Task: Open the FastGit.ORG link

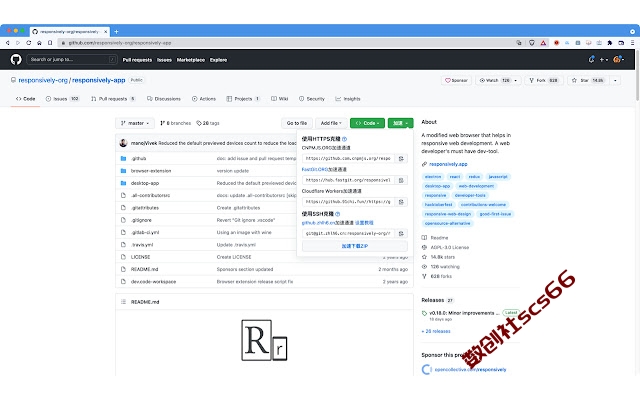Action: (315, 169)
